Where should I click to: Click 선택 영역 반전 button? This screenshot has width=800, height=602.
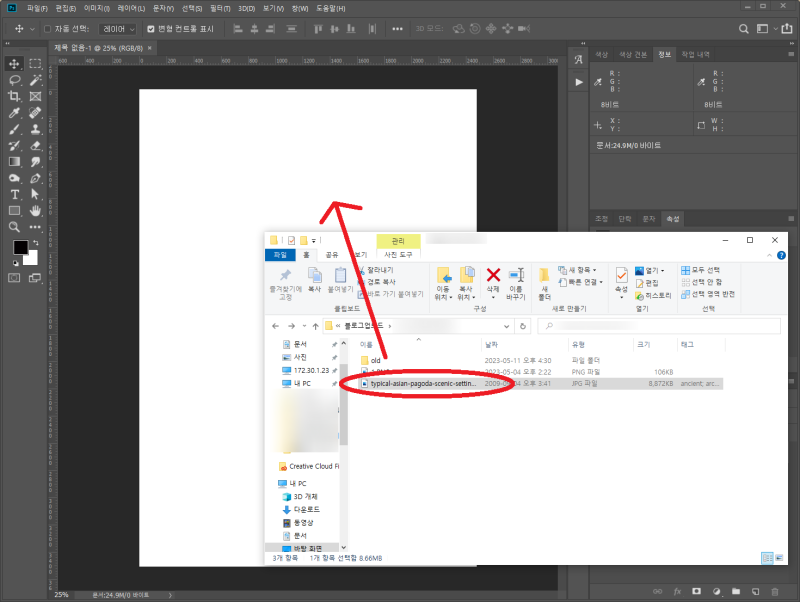point(708,294)
